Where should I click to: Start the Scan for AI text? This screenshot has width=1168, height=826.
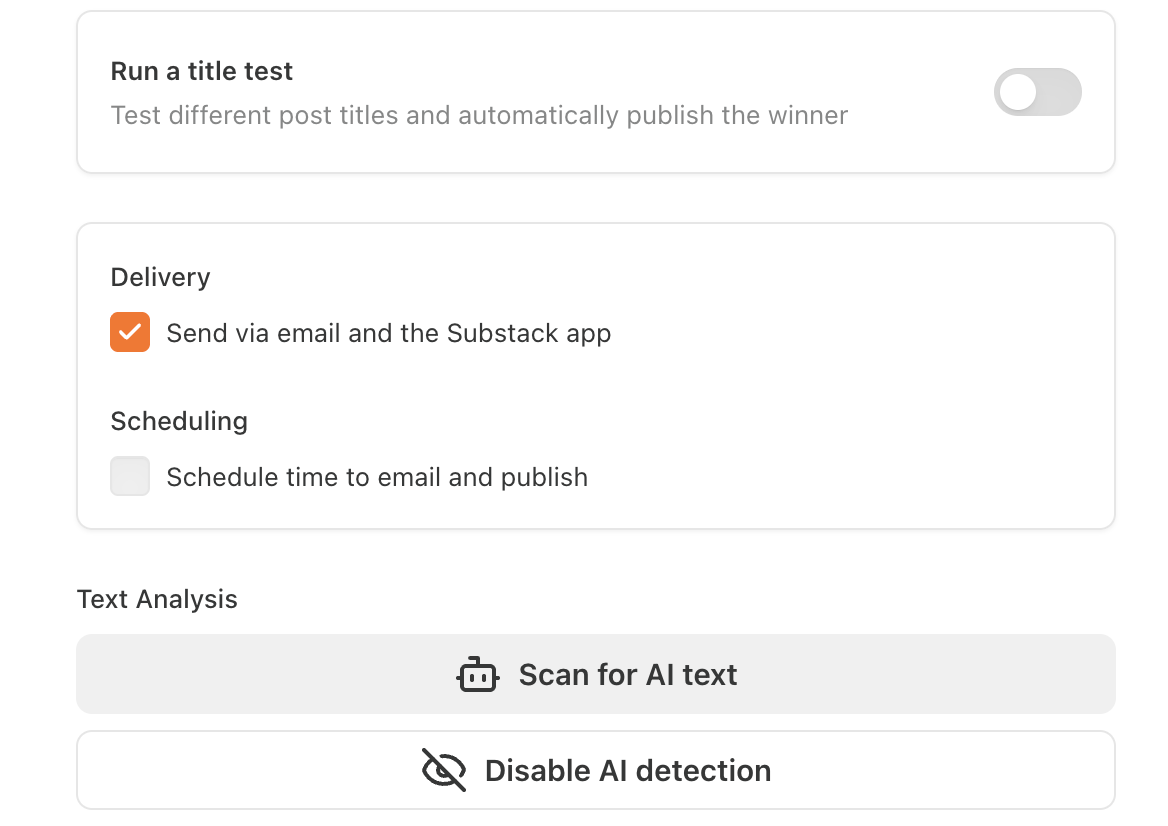coord(596,674)
